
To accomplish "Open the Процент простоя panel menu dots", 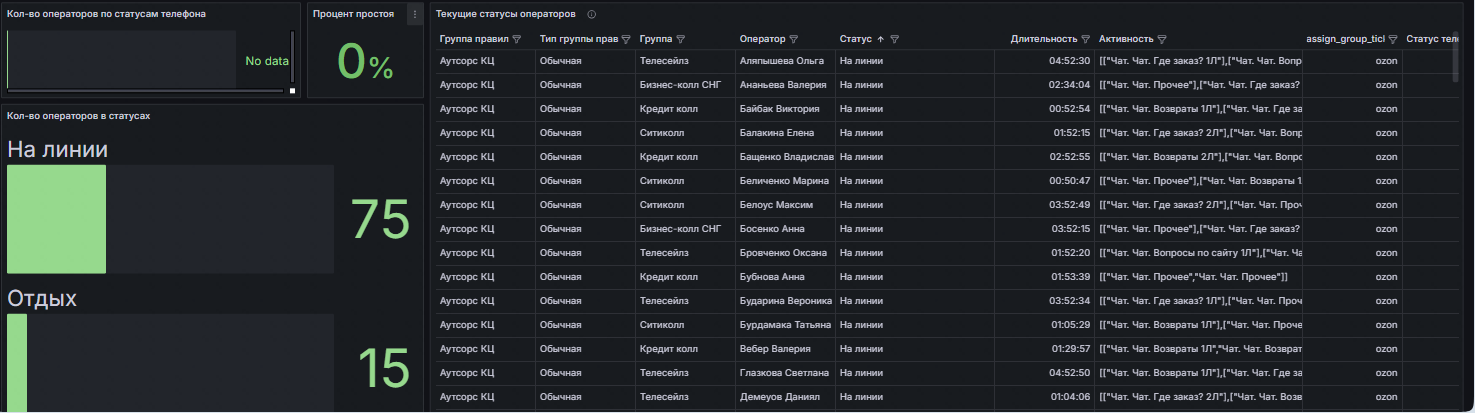I will point(415,14).
